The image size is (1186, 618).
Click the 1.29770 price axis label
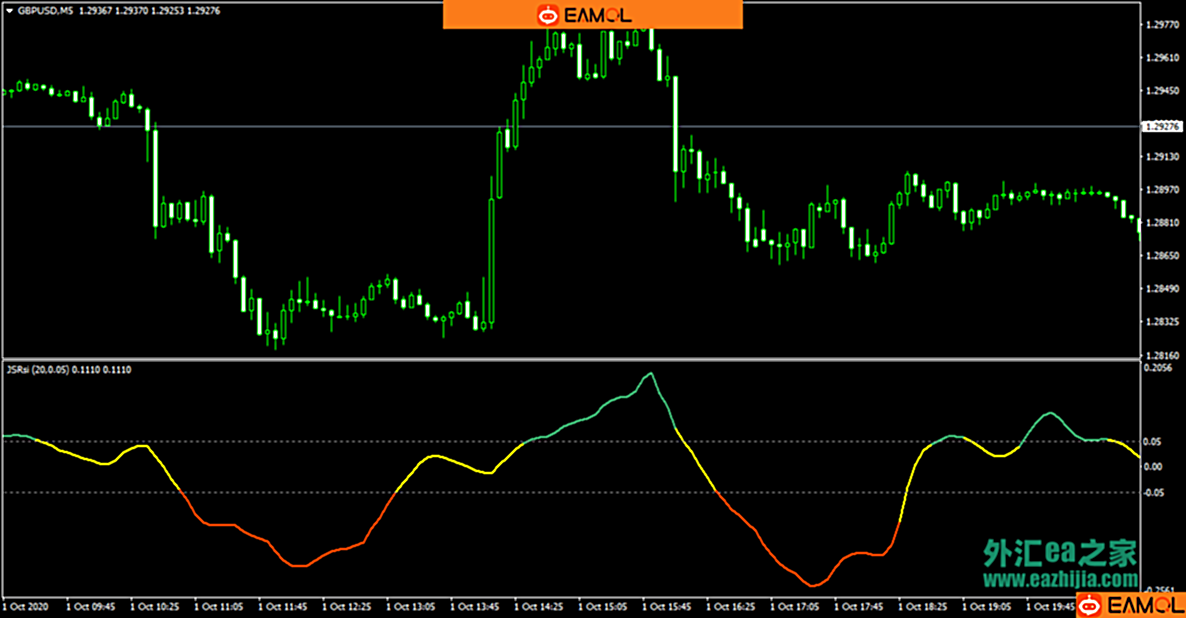click(x=1162, y=25)
